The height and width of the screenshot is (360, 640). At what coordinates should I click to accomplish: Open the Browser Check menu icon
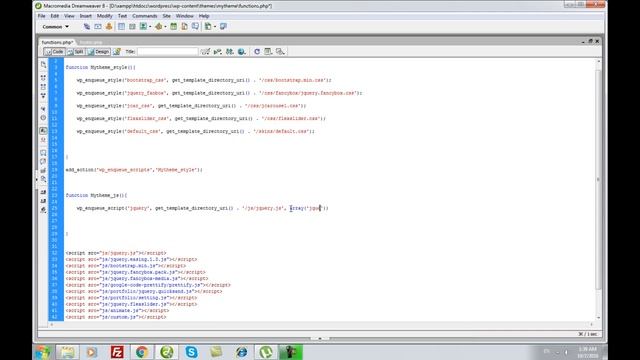pyautogui.click(x=205, y=51)
